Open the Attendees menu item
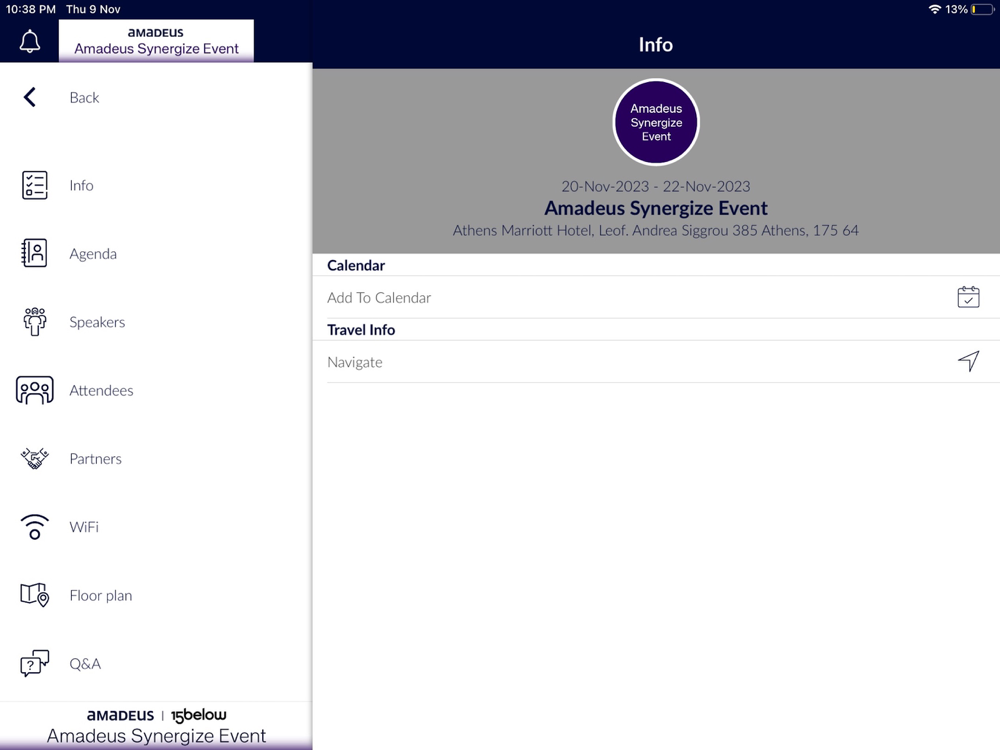The height and width of the screenshot is (750, 1000). (x=101, y=390)
